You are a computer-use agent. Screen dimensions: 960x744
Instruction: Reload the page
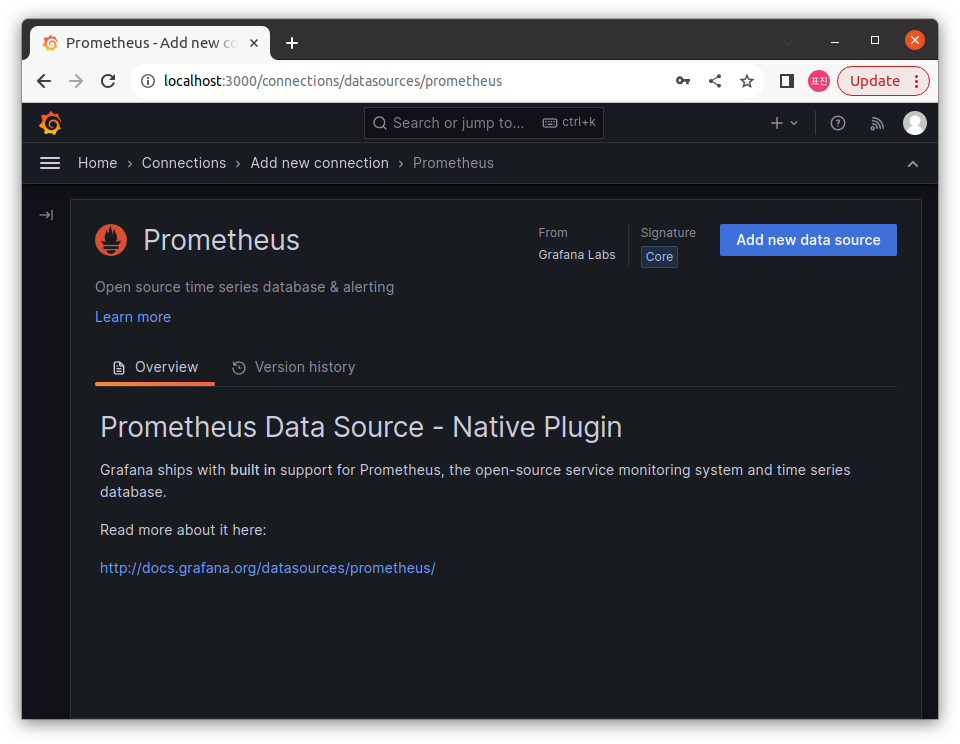tap(108, 81)
